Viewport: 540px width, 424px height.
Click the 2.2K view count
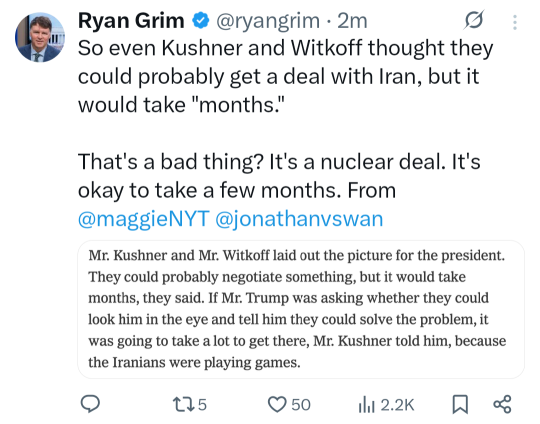[x=397, y=405]
